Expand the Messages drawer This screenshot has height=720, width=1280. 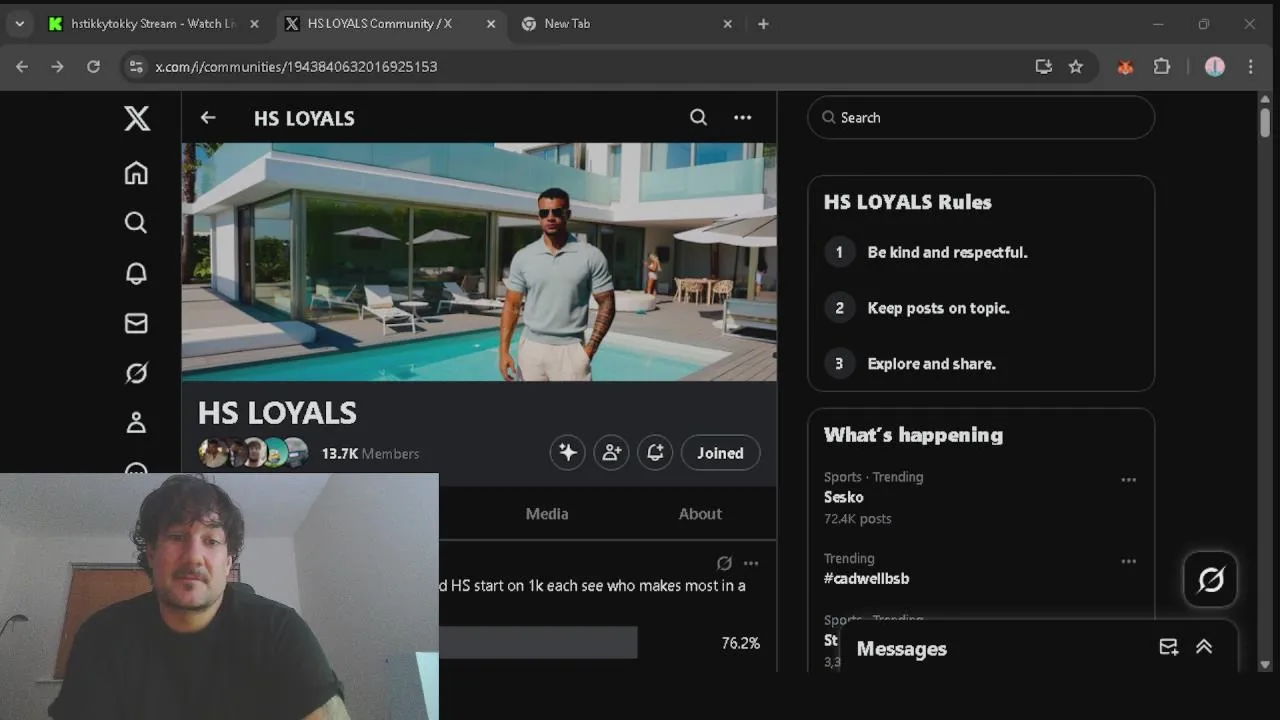click(1204, 647)
